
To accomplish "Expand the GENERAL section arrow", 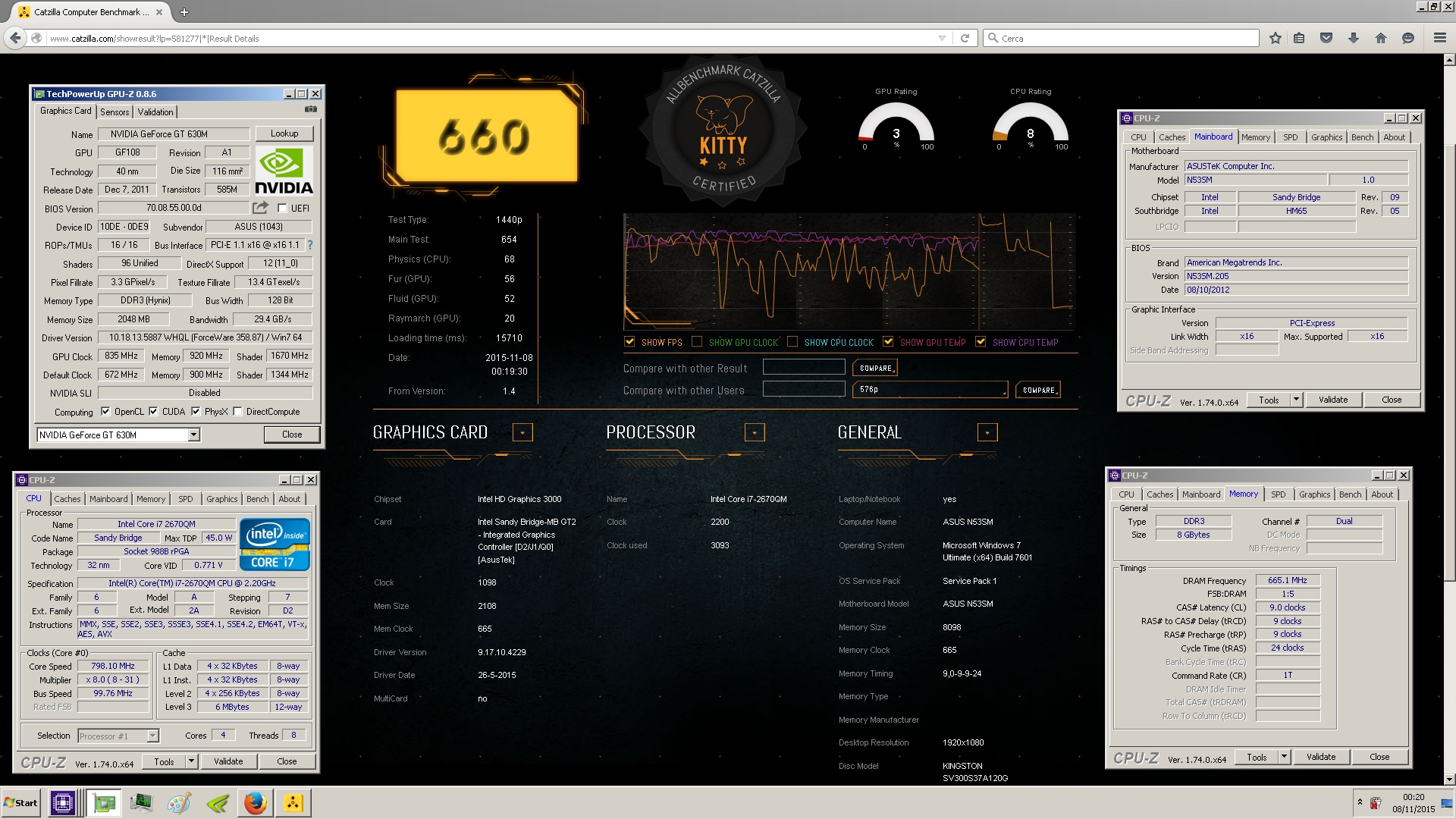I will [x=987, y=432].
